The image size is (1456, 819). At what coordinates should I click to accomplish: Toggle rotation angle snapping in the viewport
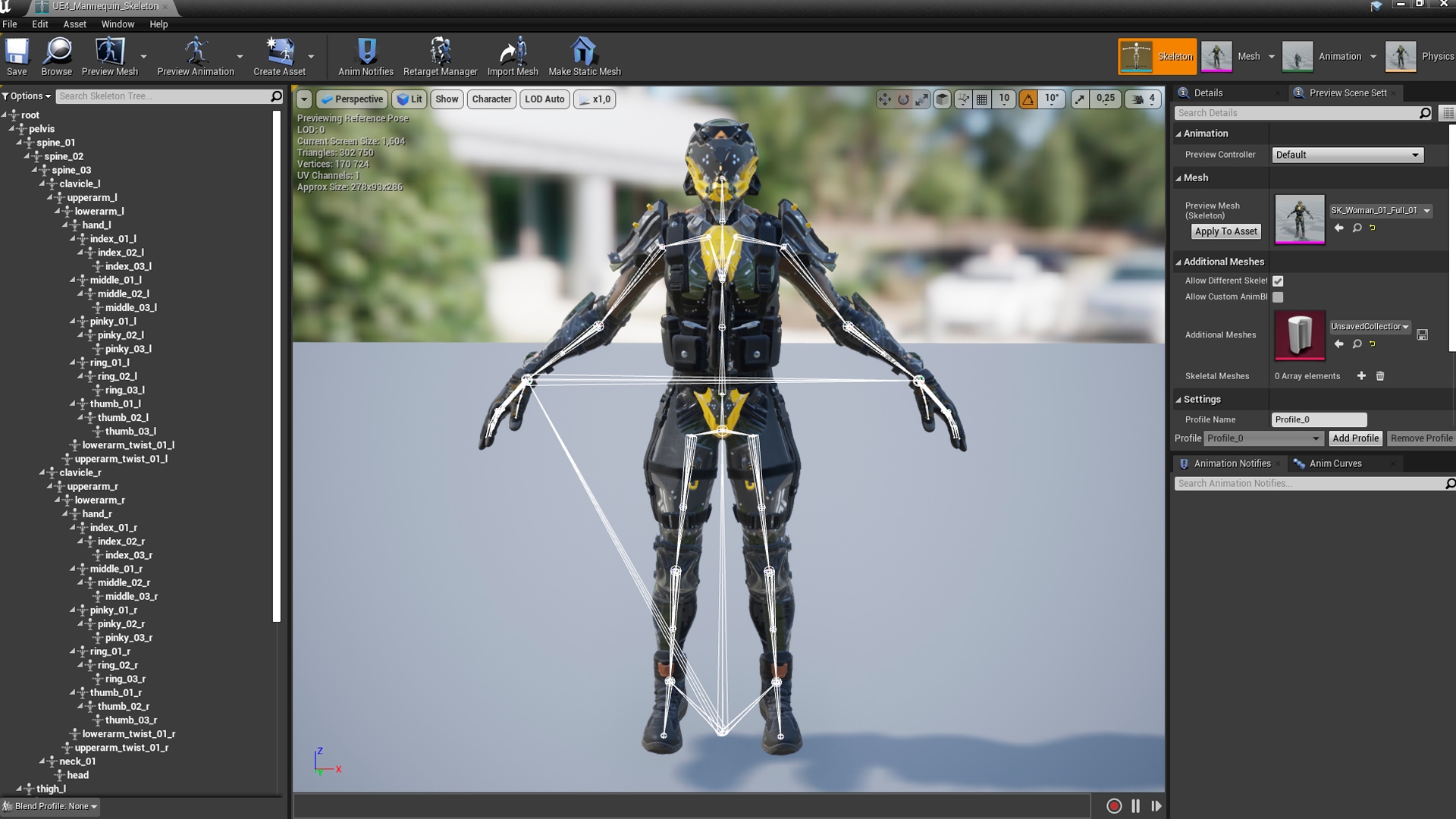click(x=1028, y=99)
